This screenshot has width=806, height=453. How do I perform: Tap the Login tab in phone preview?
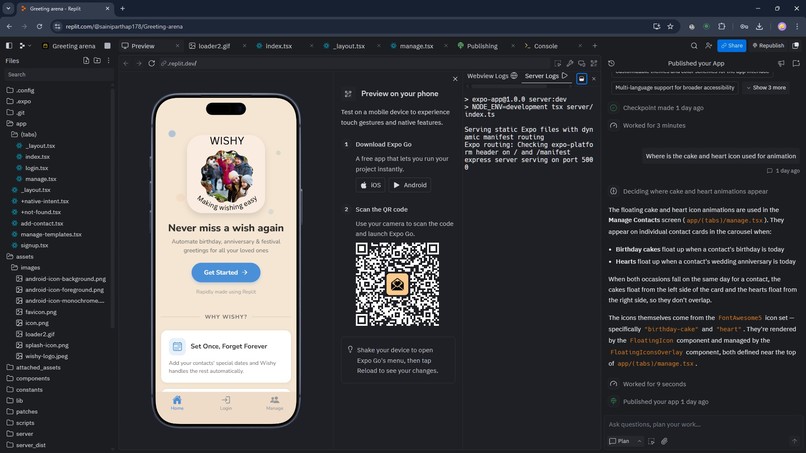click(226, 403)
